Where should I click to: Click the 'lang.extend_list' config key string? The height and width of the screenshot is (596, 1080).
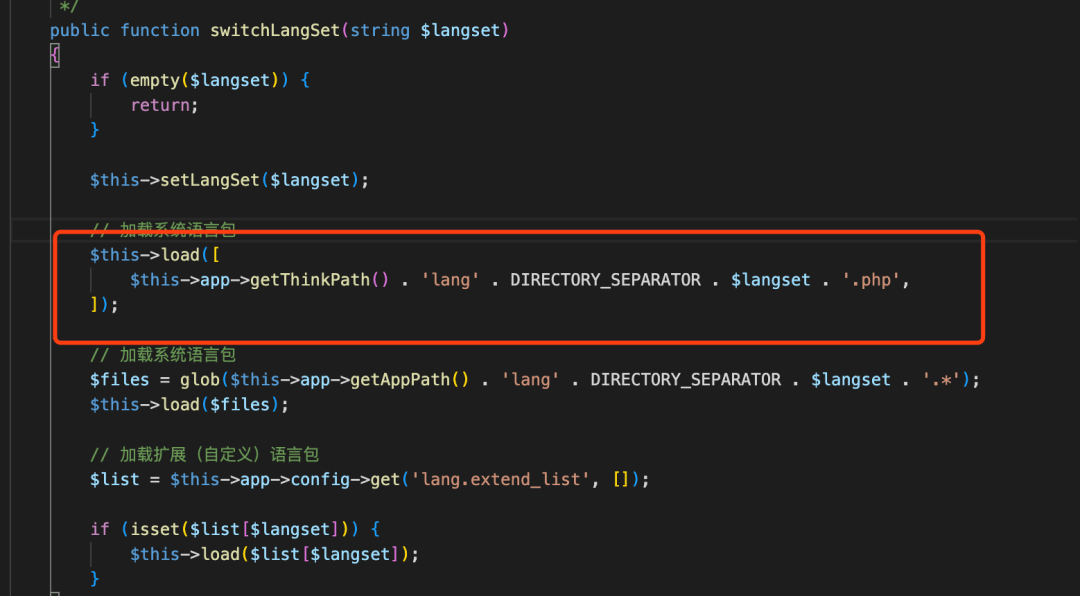501,479
